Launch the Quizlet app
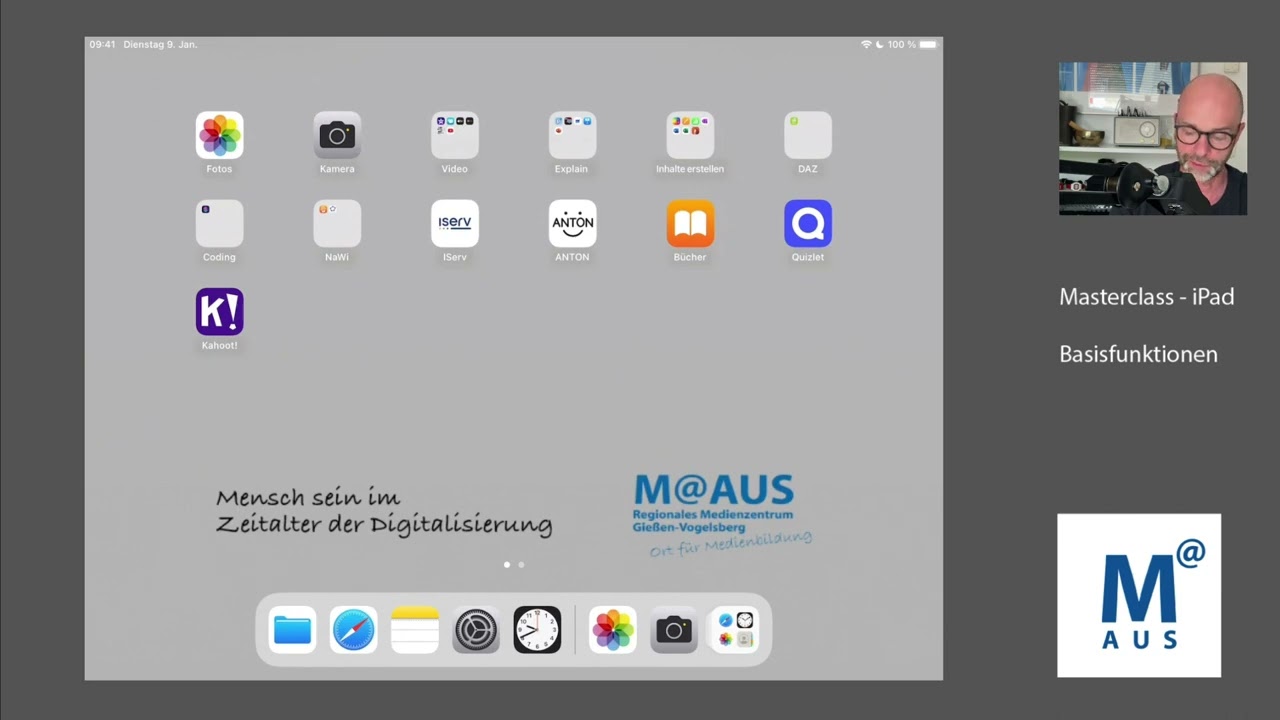 click(808, 223)
